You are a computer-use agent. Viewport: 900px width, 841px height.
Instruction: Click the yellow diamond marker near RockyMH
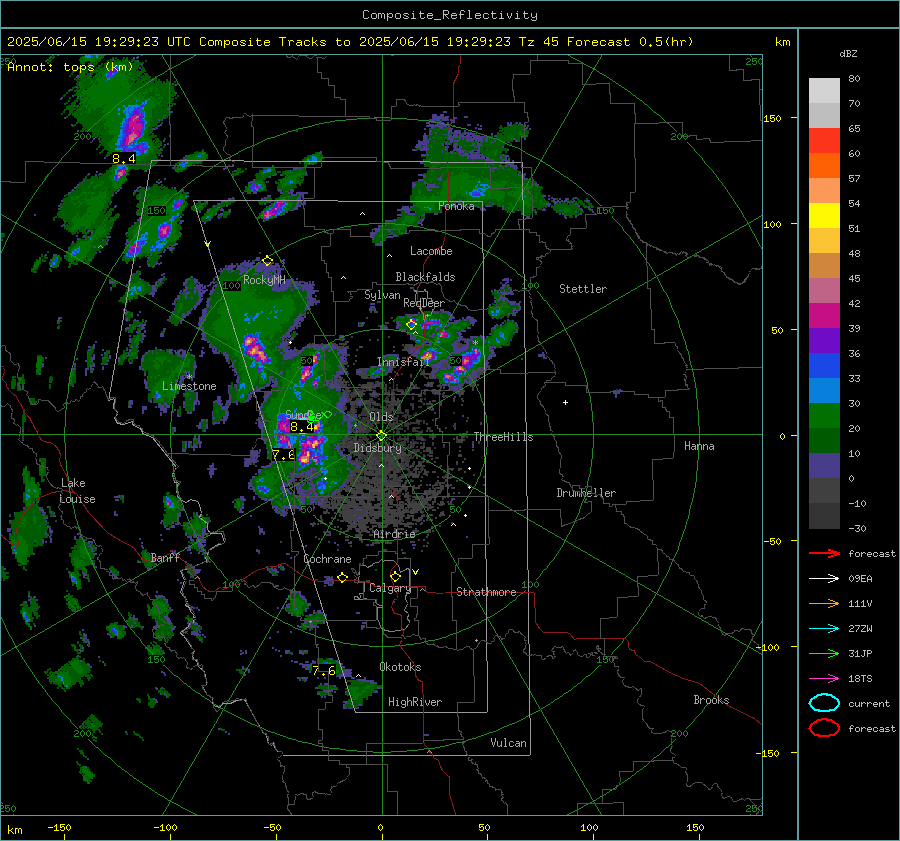267,261
